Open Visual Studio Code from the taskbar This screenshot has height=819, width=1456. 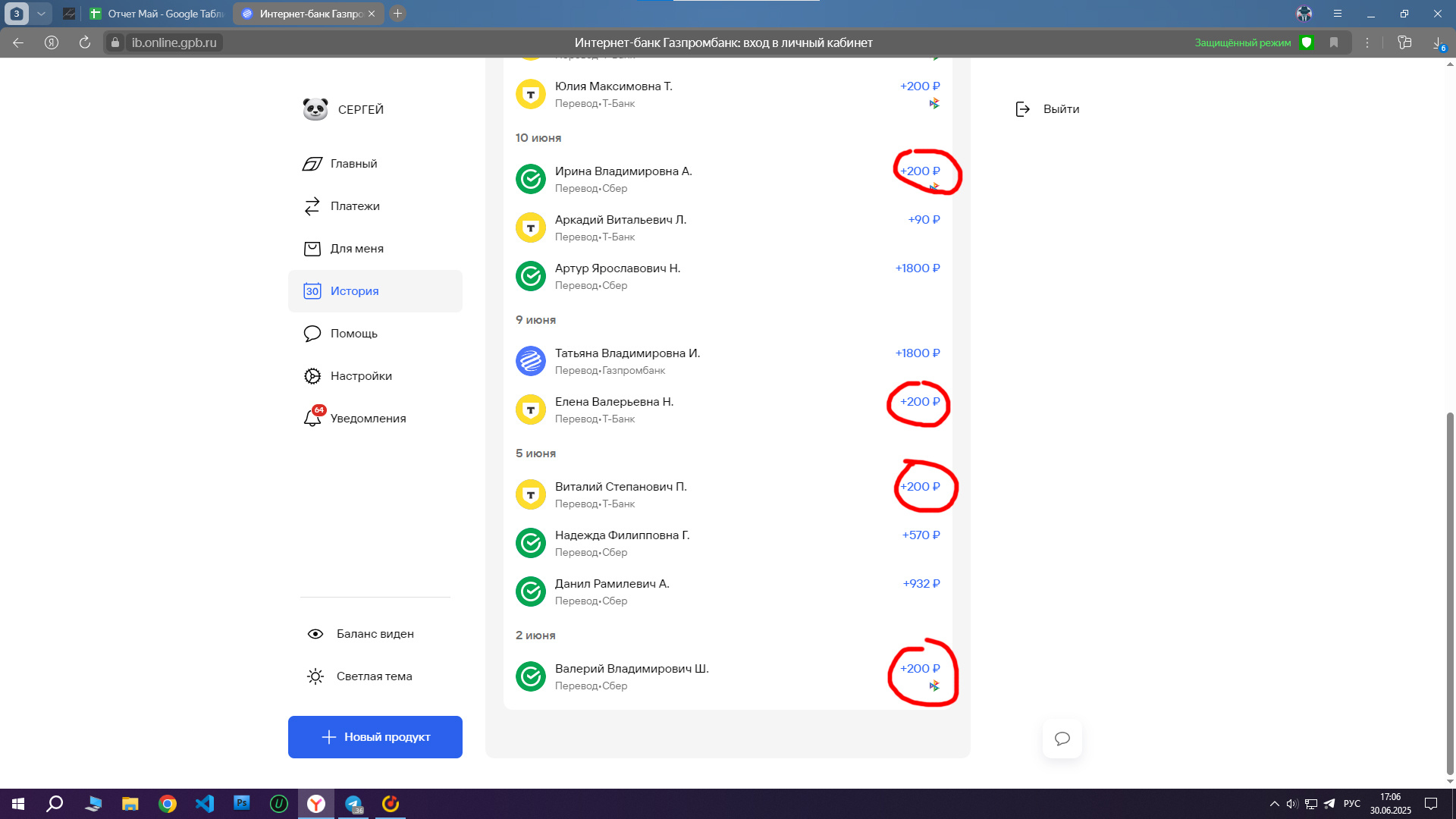205,804
